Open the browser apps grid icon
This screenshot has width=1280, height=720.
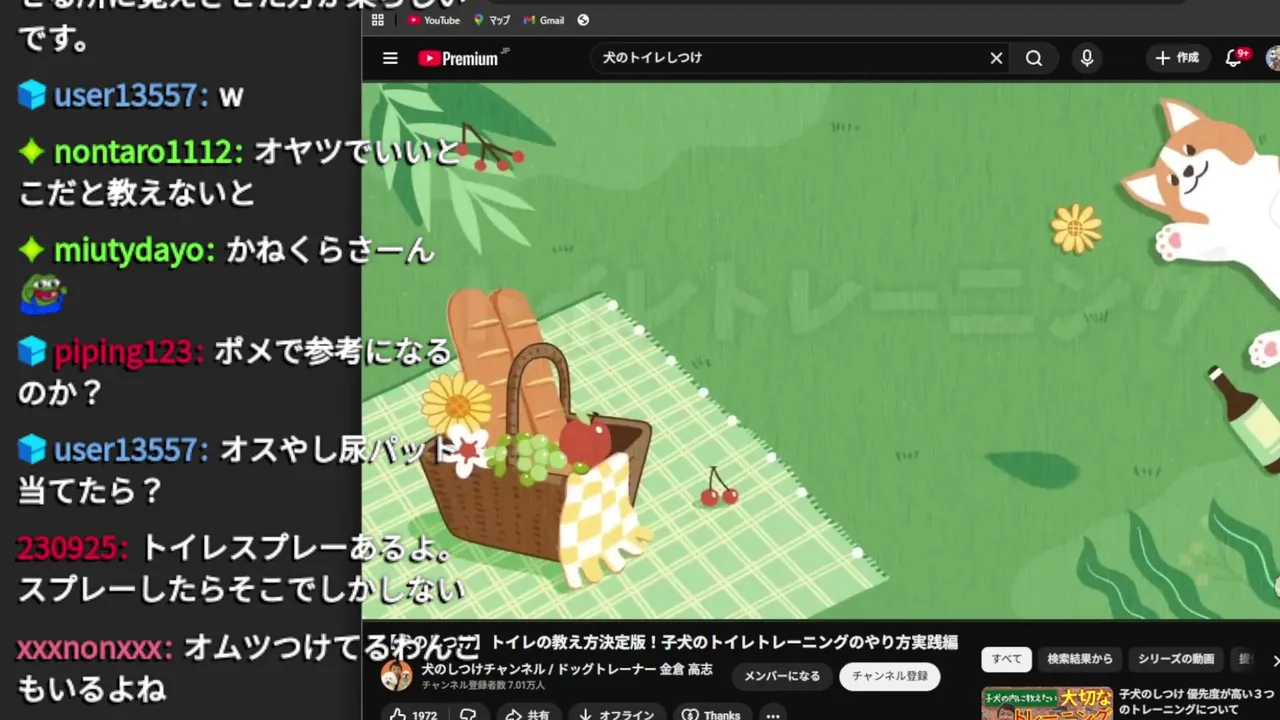(377, 20)
